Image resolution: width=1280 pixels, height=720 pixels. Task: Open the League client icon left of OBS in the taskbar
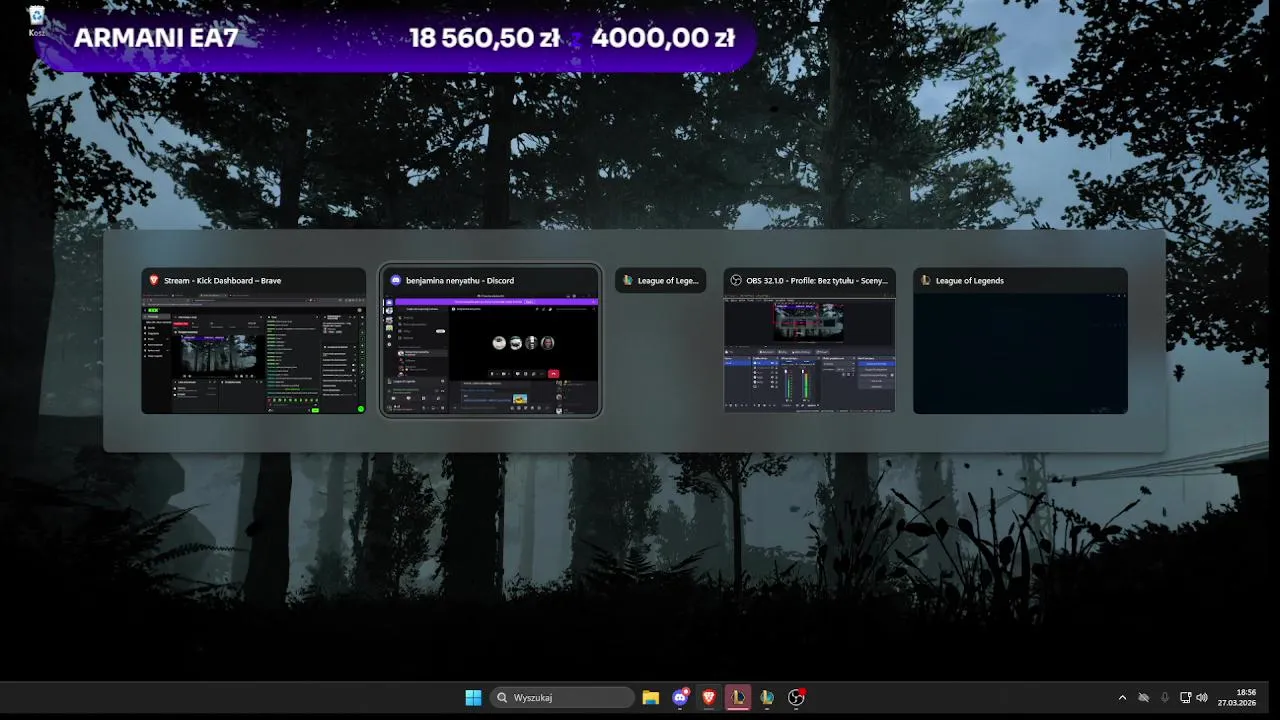click(x=767, y=698)
